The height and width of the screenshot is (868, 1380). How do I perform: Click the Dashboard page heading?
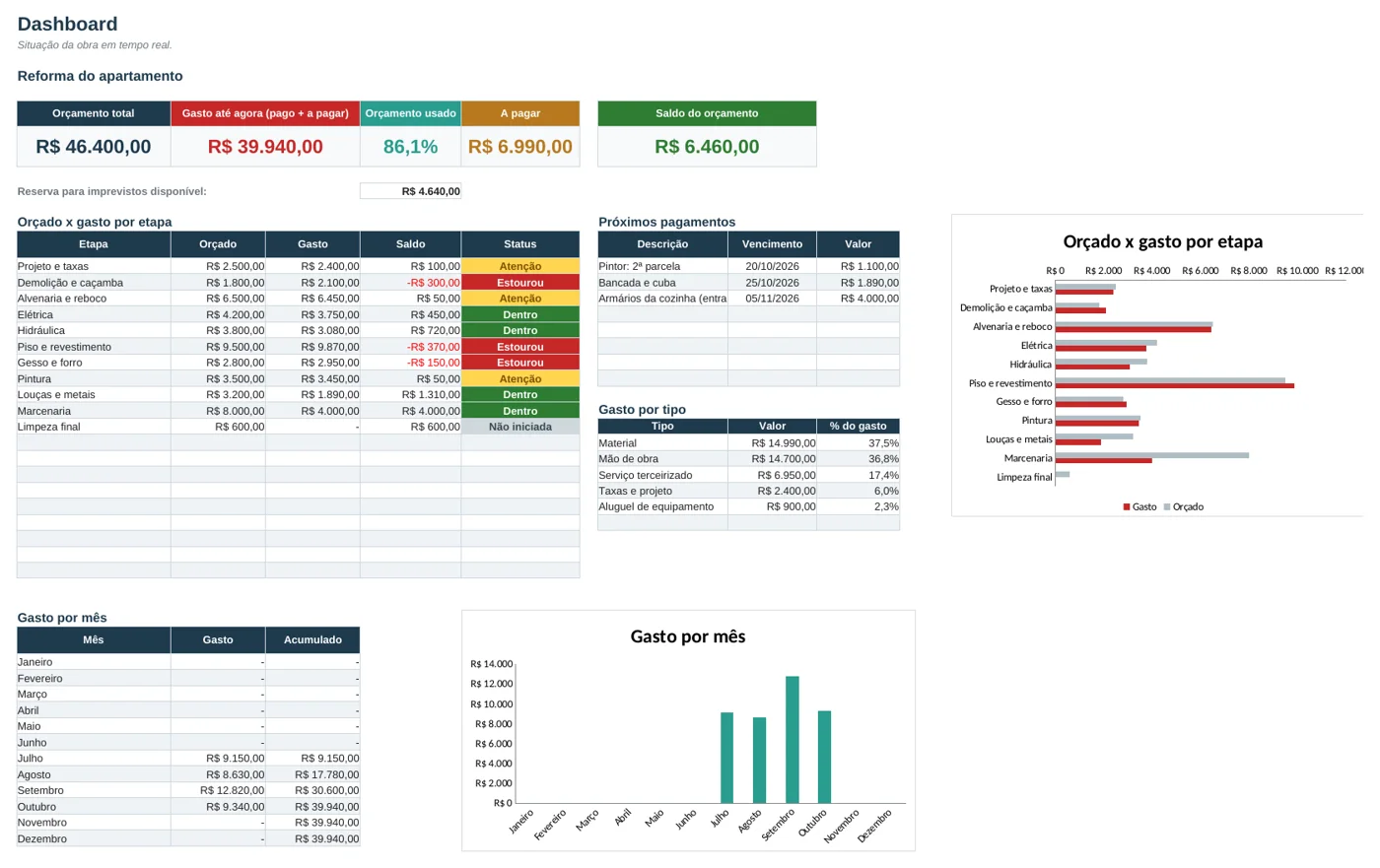[67, 24]
